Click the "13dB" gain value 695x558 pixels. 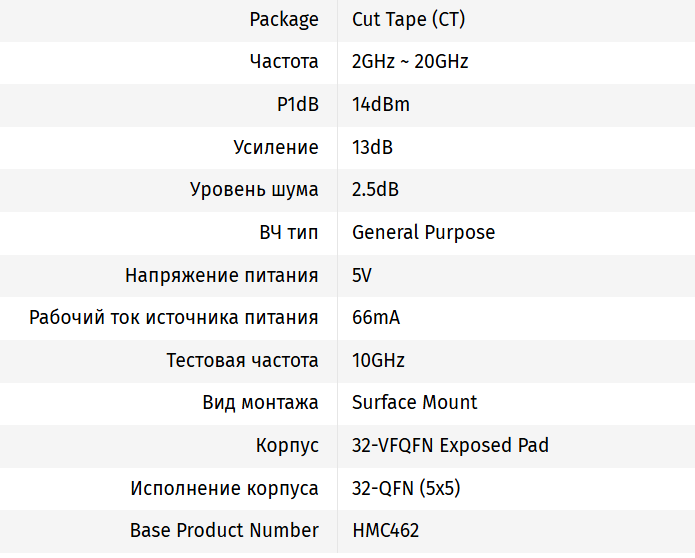372,148
